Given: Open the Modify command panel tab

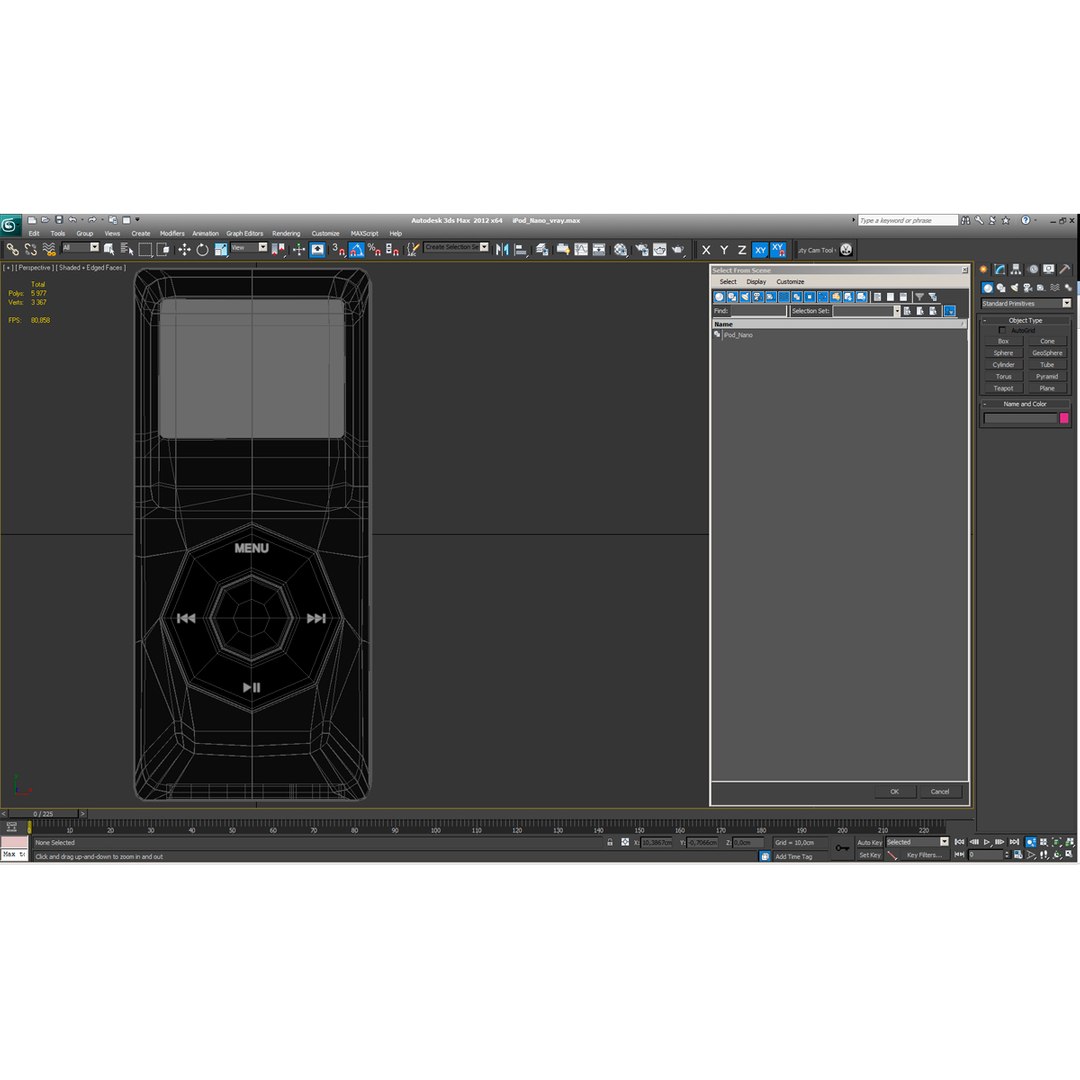Looking at the screenshot, I should (999, 269).
